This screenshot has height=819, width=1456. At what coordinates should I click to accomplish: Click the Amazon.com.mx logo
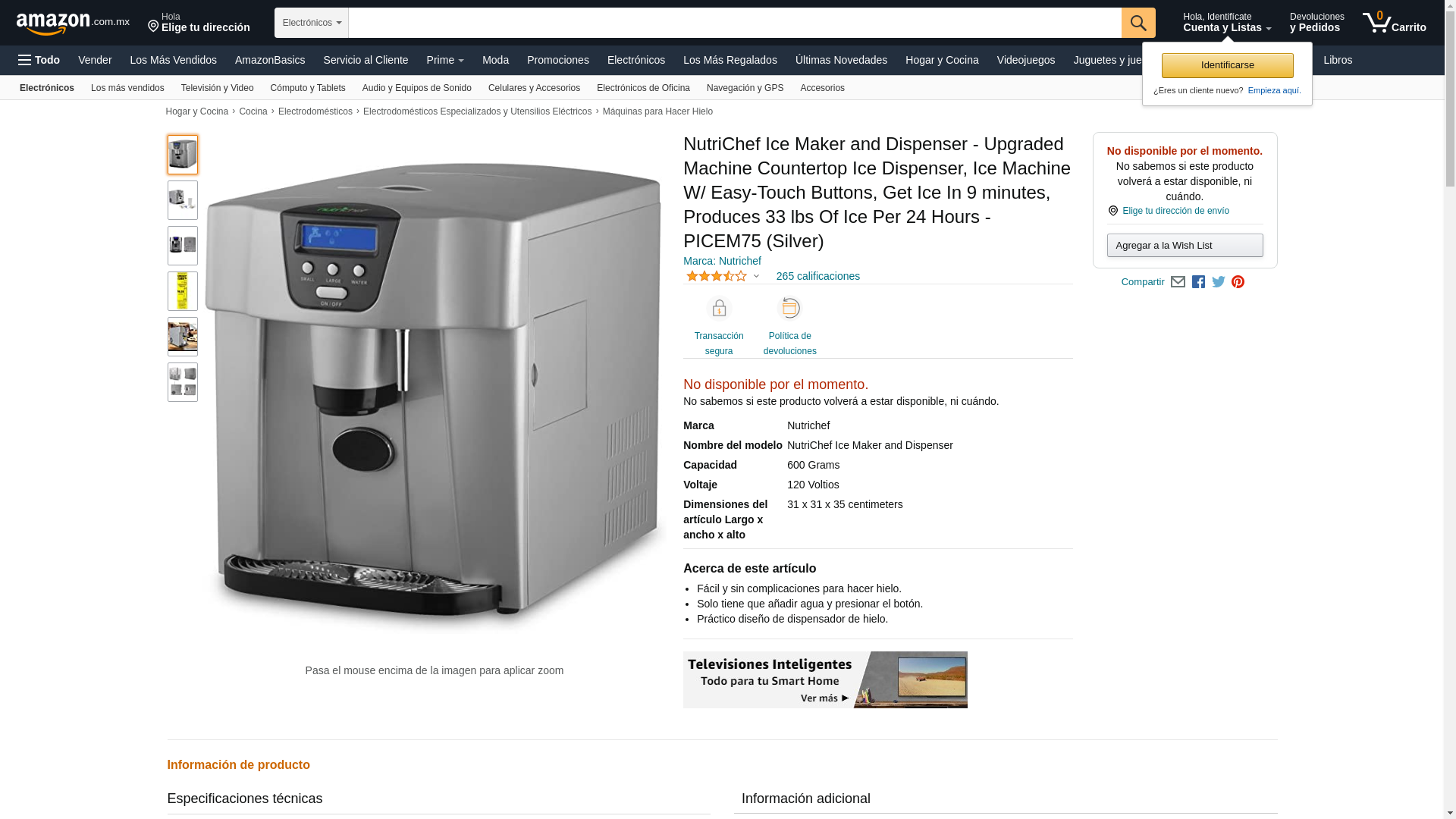73,24
